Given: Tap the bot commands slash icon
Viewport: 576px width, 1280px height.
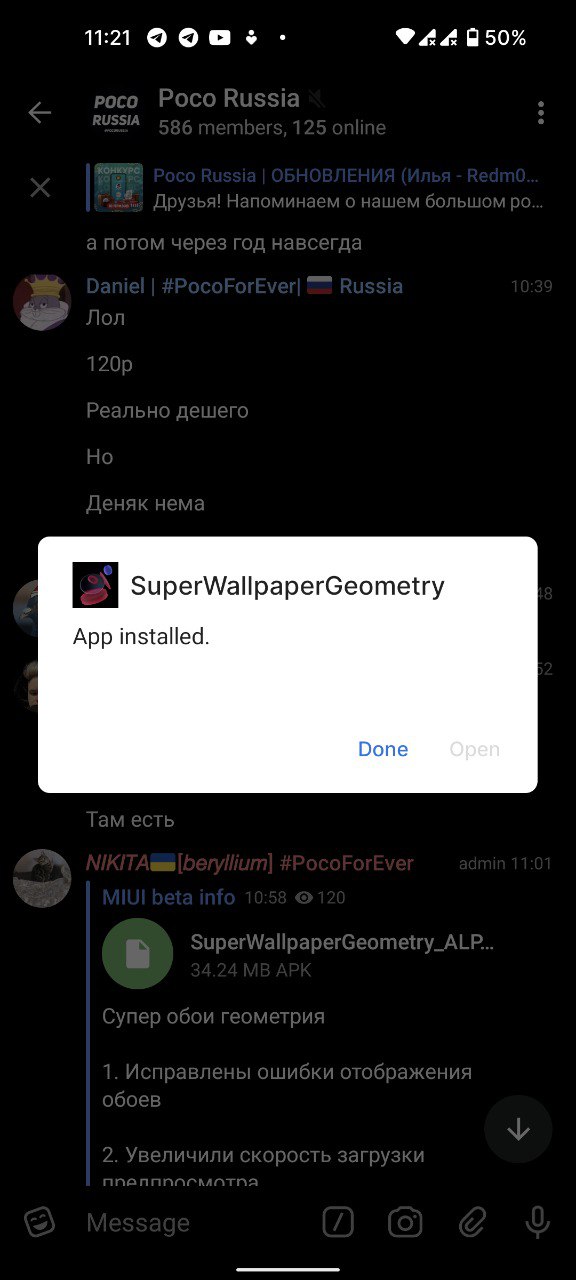Looking at the screenshot, I should 339,1222.
